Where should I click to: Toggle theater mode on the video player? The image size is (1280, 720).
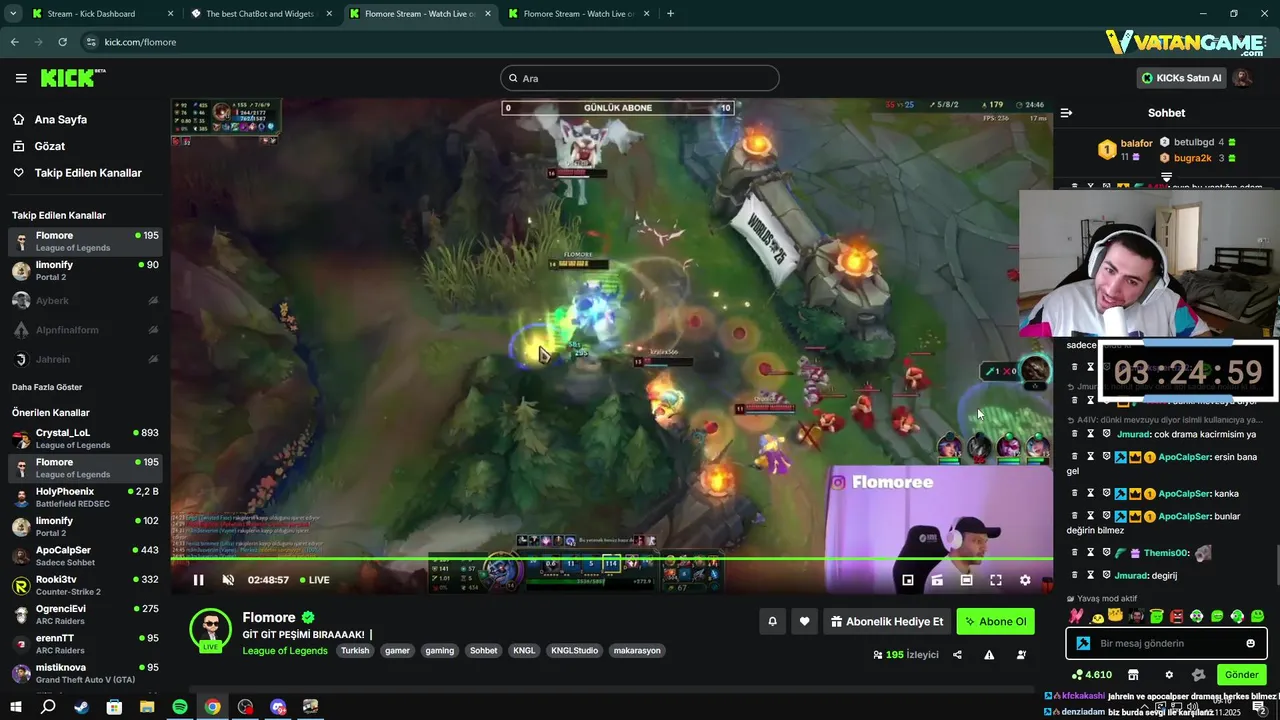(x=966, y=580)
